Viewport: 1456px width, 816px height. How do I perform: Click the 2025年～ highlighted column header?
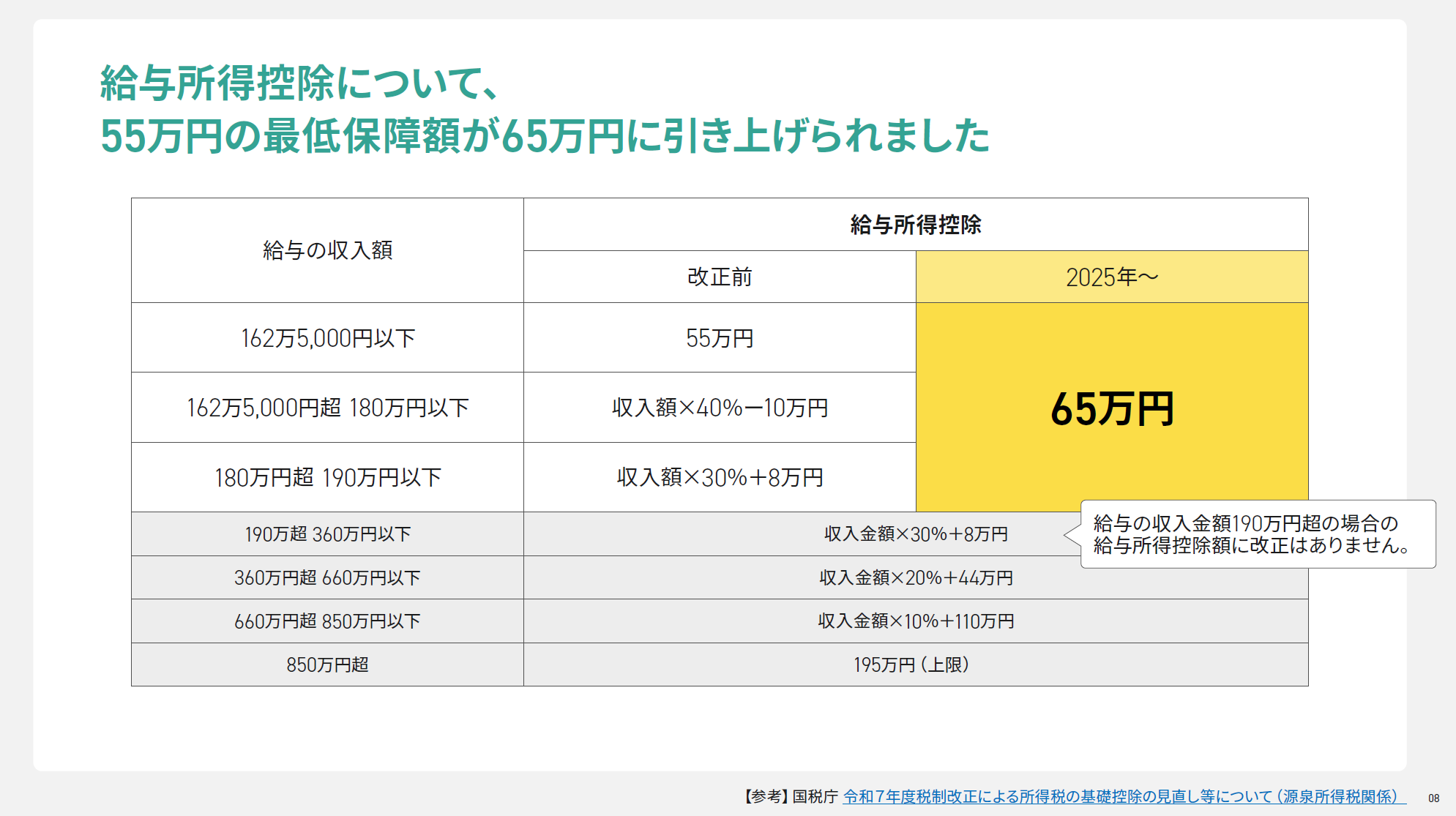click(x=1111, y=278)
